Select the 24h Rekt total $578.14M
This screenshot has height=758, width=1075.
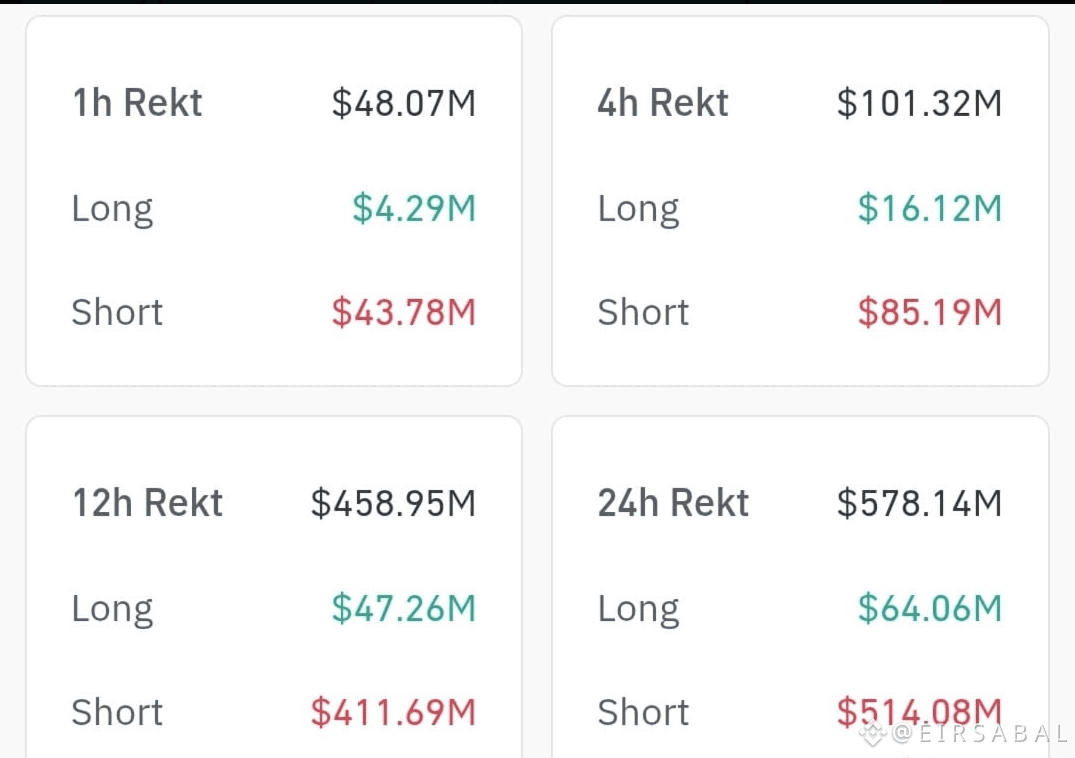[x=919, y=504]
